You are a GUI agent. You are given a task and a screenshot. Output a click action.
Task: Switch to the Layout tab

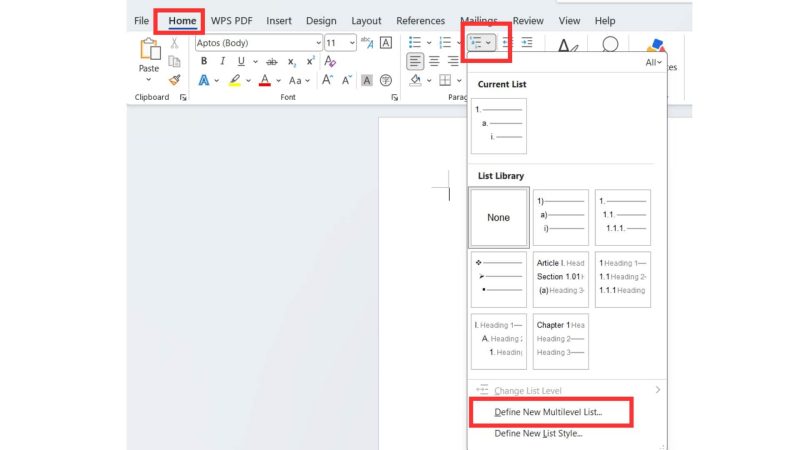[x=366, y=21]
